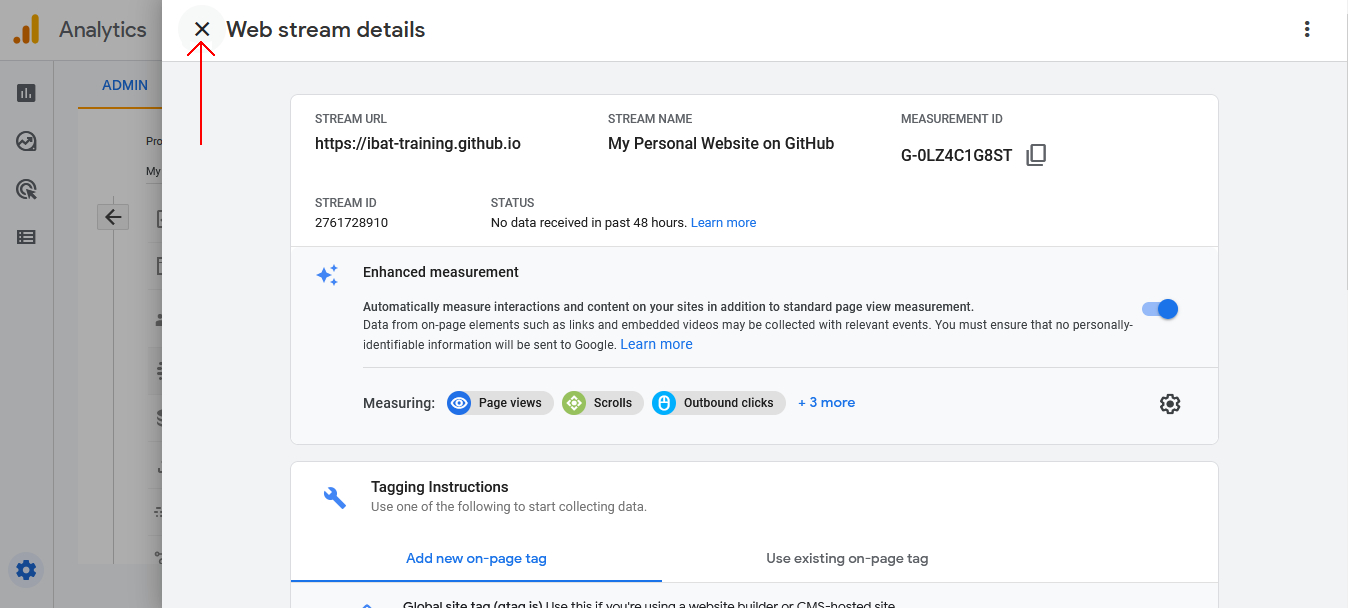Select the ADMIN tab behind the panel

(x=125, y=85)
